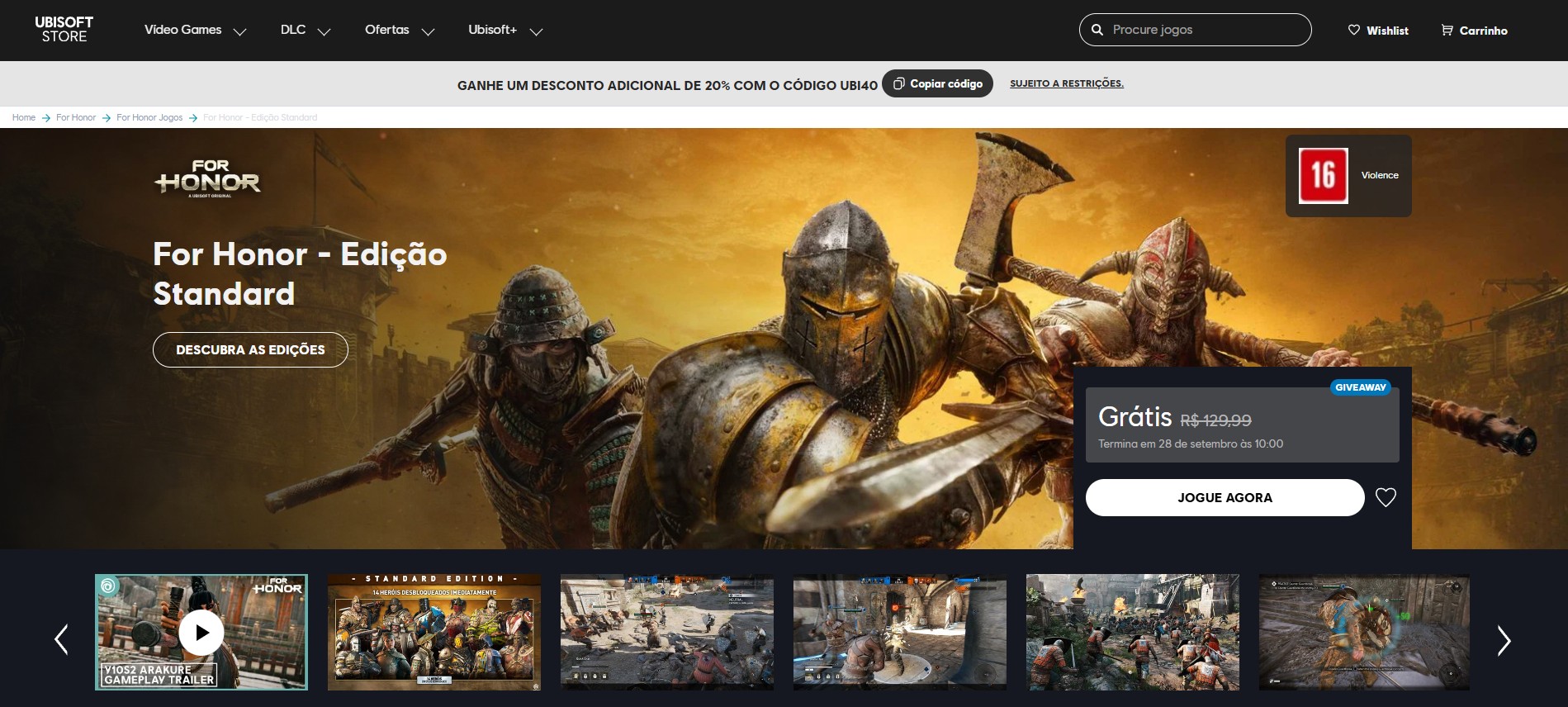Show next media with right arrow

pyautogui.click(x=1504, y=640)
